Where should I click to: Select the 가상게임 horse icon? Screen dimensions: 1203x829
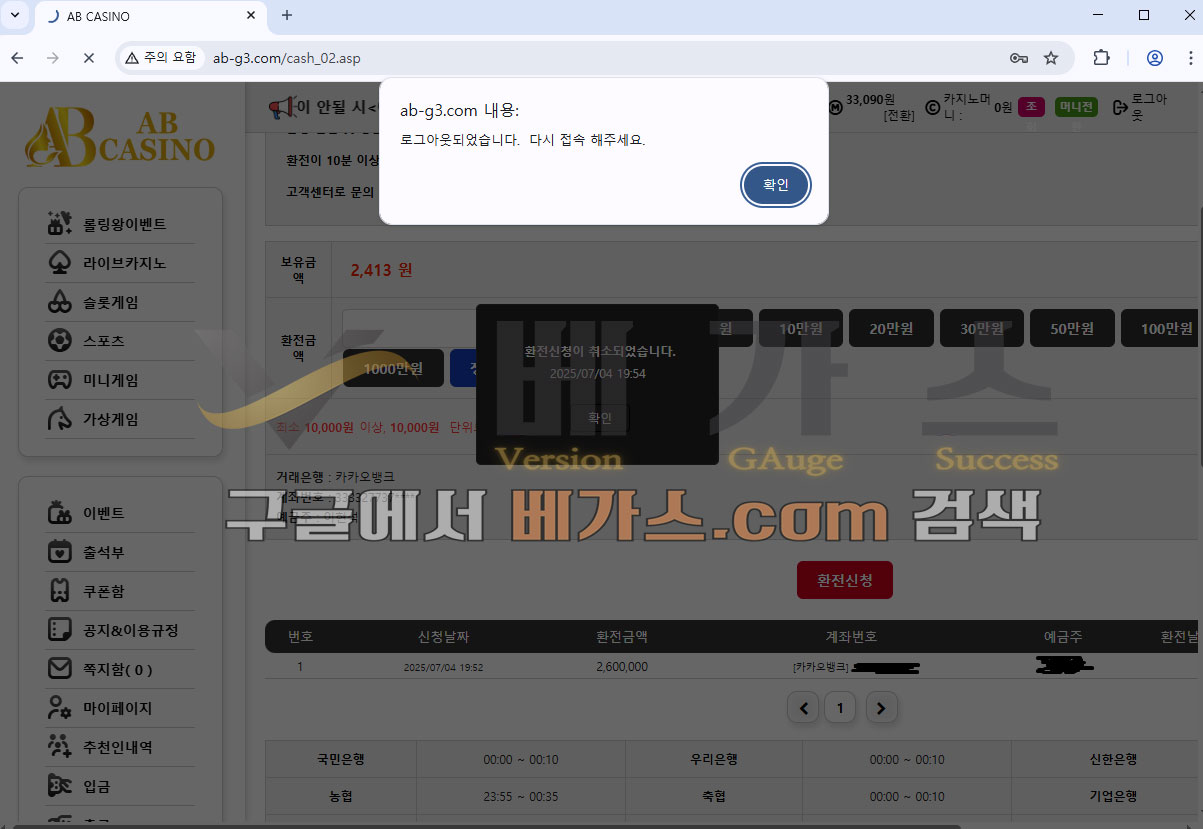[x=59, y=419]
